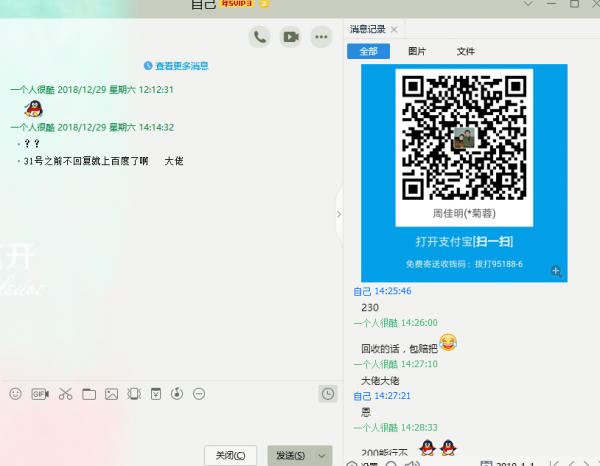Click sender header 自己 14:27:21

tap(382, 396)
